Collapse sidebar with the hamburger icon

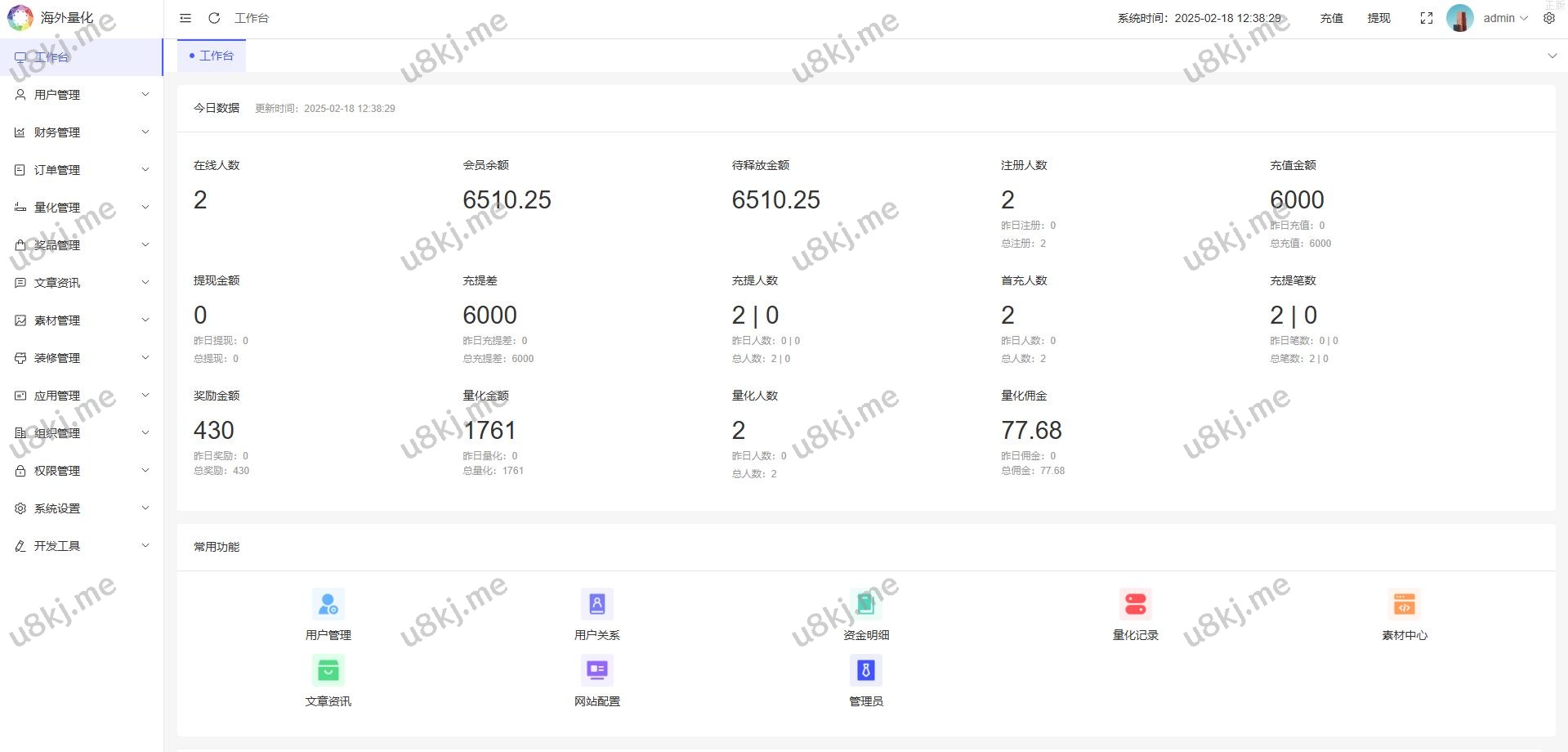[x=185, y=18]
